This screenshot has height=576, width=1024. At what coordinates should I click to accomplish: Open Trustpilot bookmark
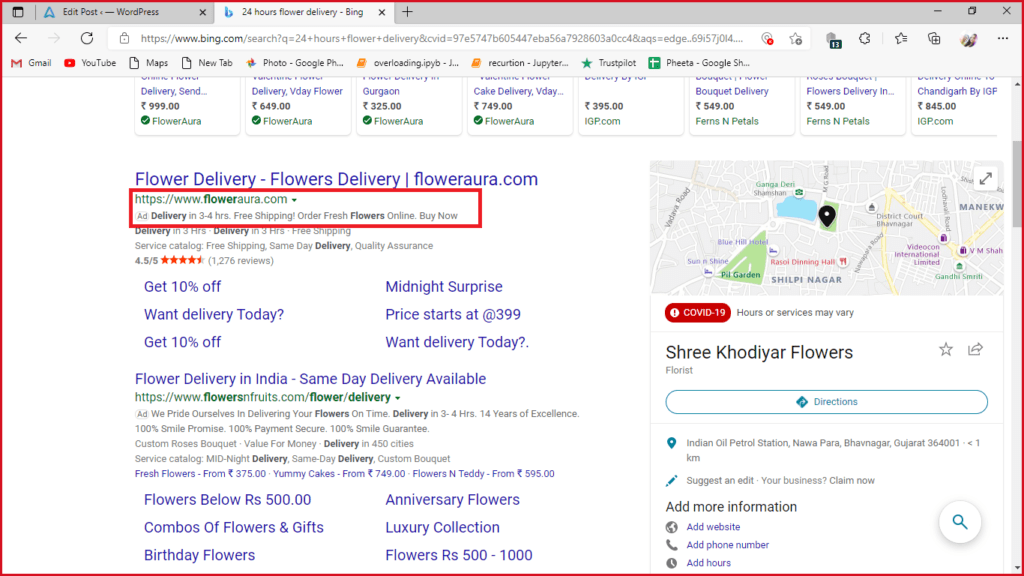[x=609, y=63]
